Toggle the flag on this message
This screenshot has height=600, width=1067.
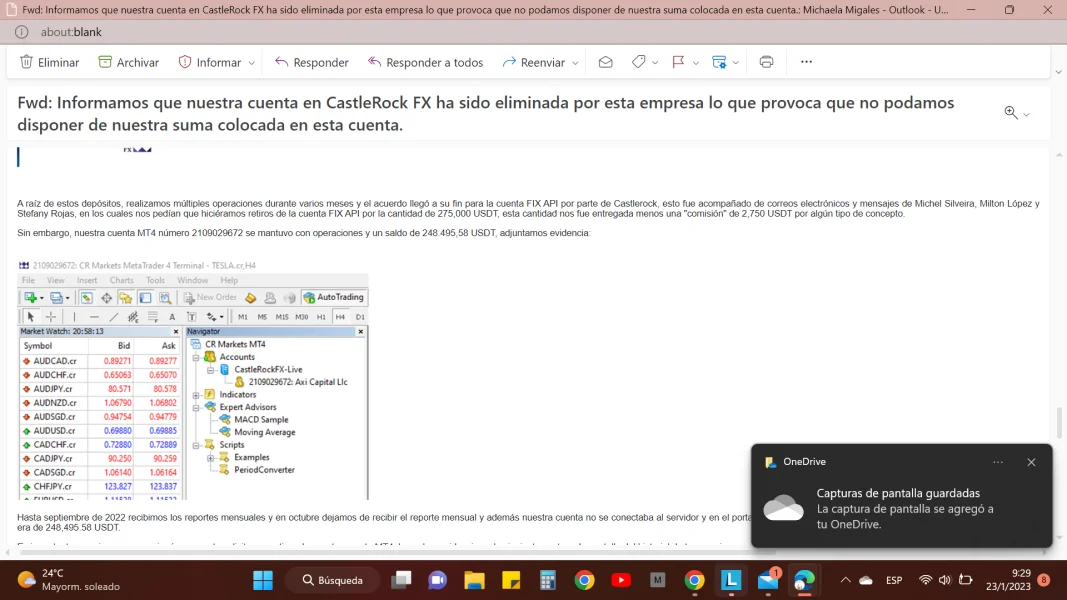click(x=678, y=62)
